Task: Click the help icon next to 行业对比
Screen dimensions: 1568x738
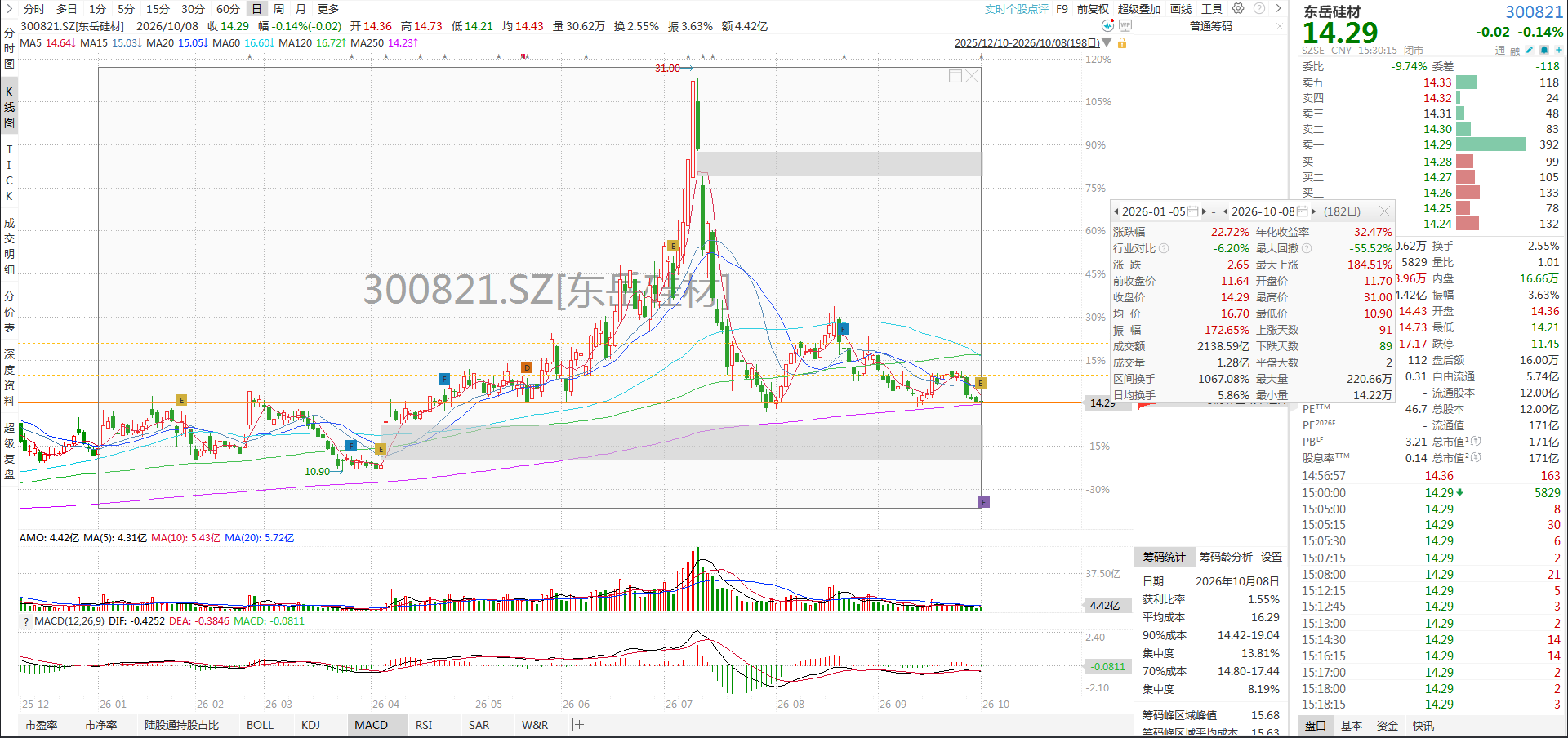Action: 1164,248
